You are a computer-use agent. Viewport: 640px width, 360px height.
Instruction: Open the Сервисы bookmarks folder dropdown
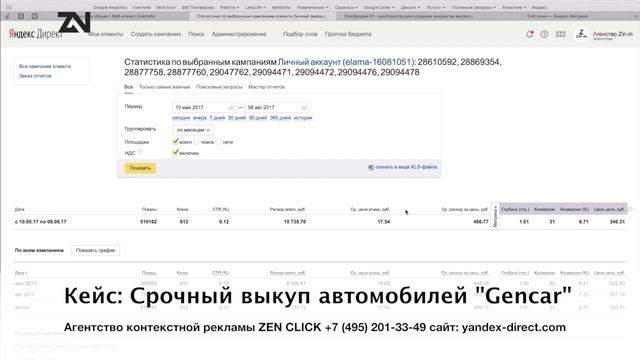(x=346, y=7)
